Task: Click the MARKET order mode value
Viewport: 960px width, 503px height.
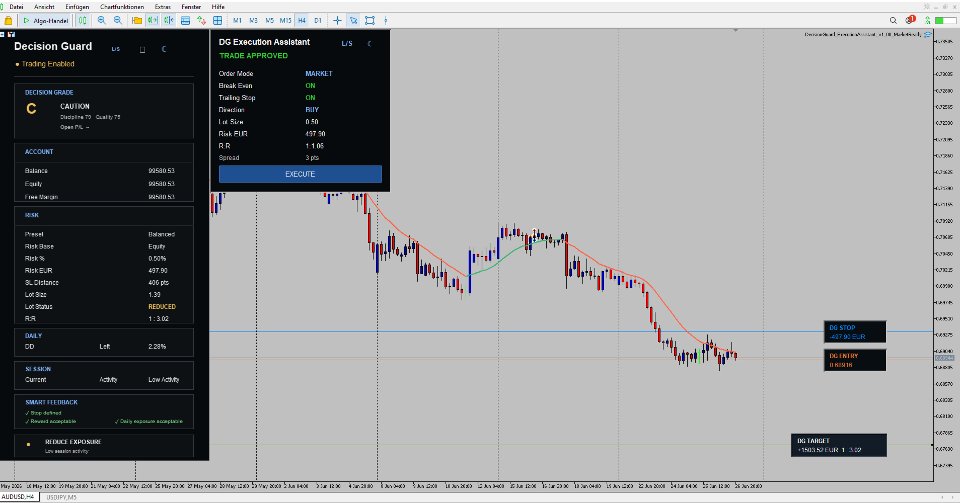Action: pos(318,73)
